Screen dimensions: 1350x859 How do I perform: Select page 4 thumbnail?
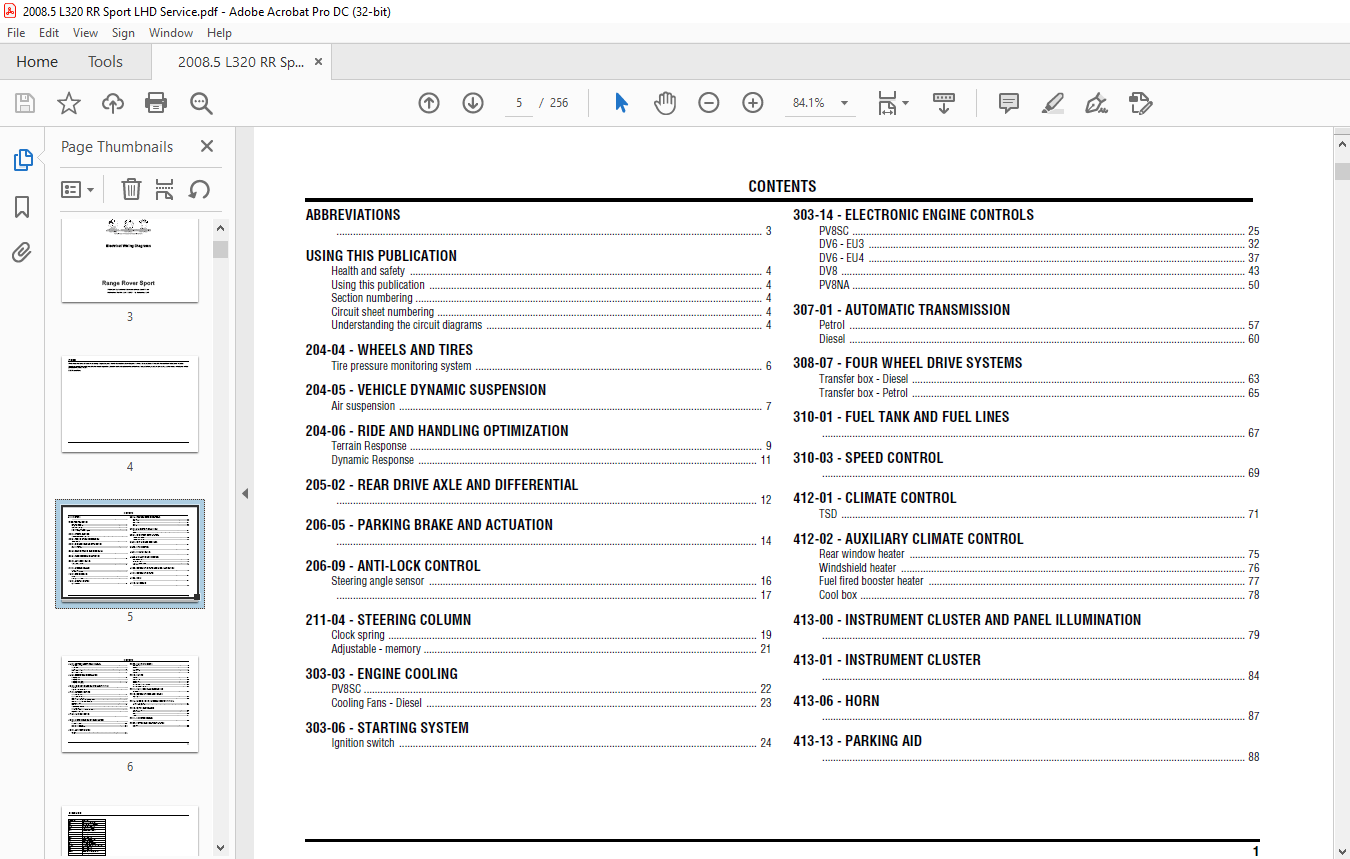click(130, 404)
